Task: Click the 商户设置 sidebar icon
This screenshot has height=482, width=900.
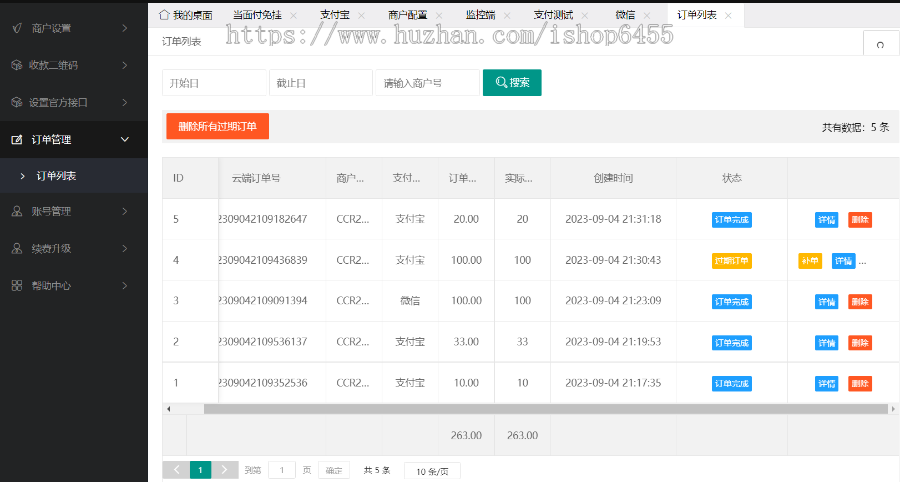Action: coord(17,28)
